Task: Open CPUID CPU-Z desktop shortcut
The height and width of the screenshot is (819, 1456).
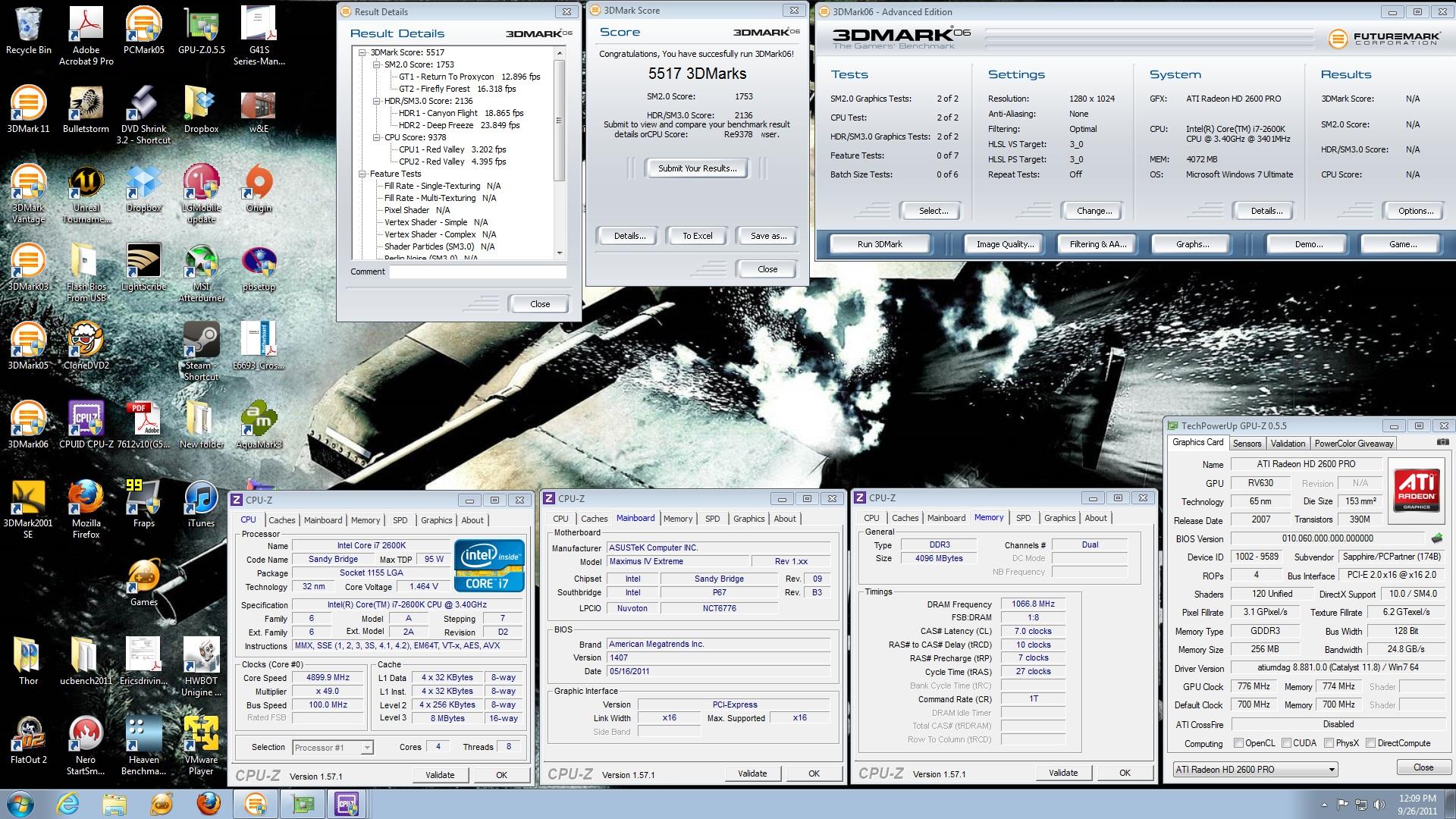Action: click(86, 425)
